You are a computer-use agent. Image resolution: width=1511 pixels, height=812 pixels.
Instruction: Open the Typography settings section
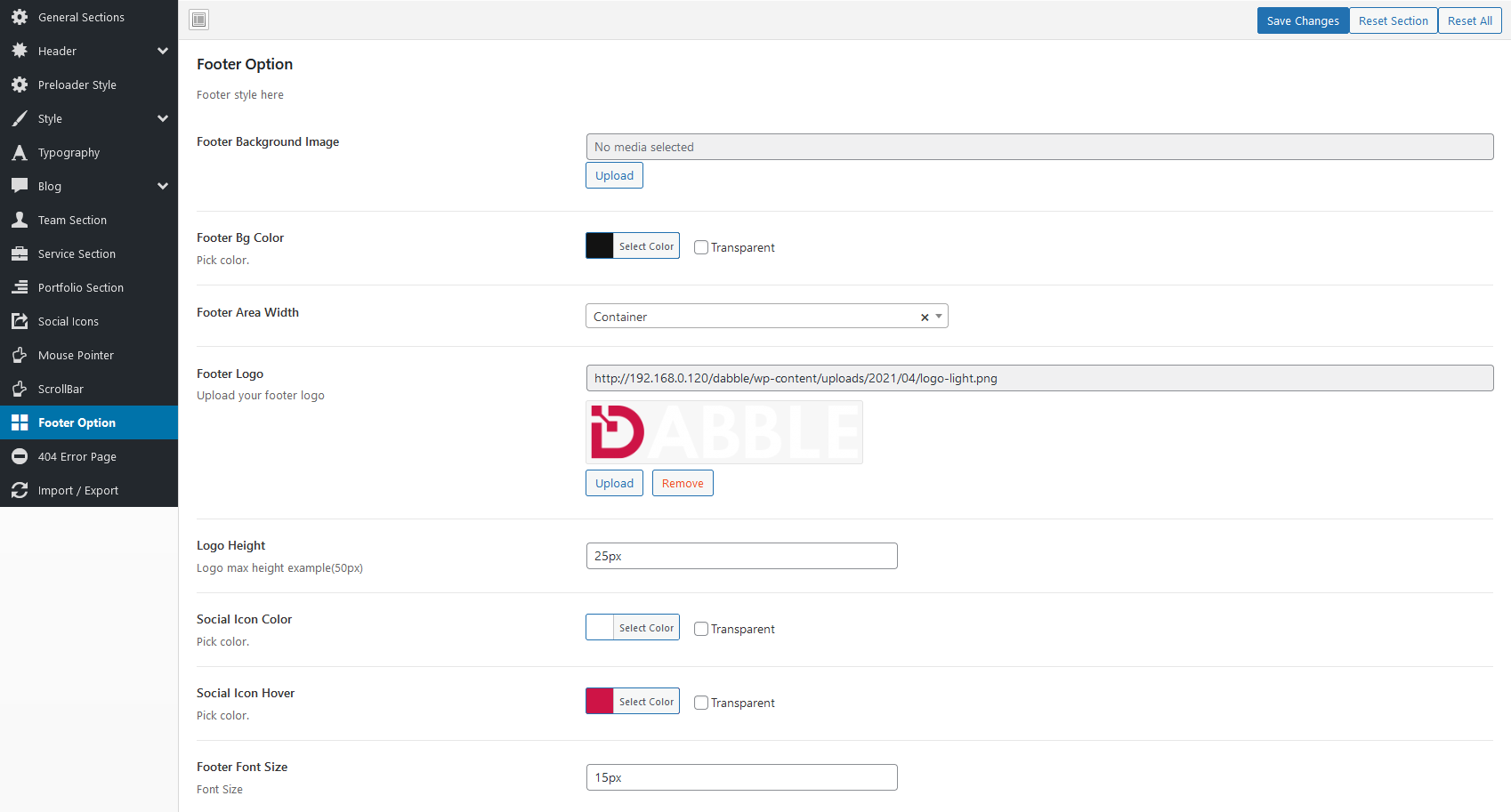click(89, 152)
